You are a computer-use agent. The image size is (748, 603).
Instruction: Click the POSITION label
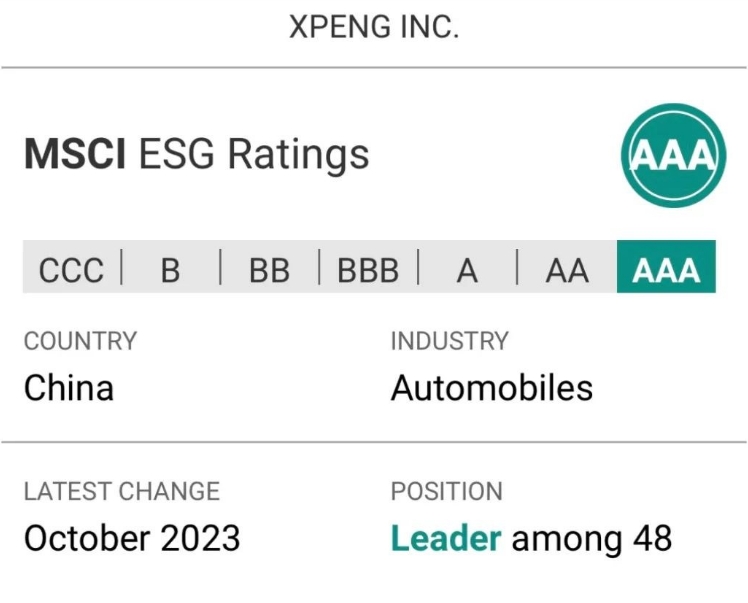[x=447, y=491]
